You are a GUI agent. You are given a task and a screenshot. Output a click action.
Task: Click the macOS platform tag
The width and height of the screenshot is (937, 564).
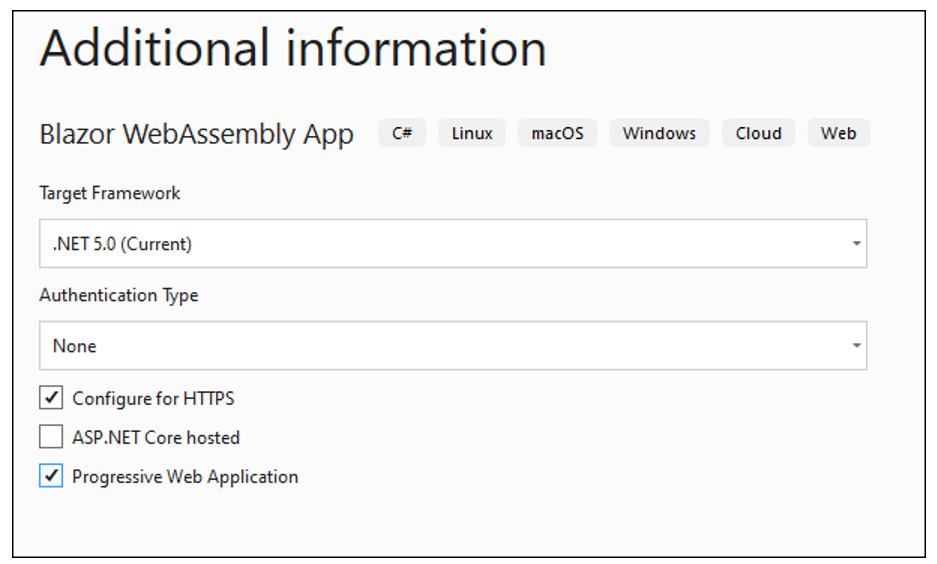coord(557,133)
